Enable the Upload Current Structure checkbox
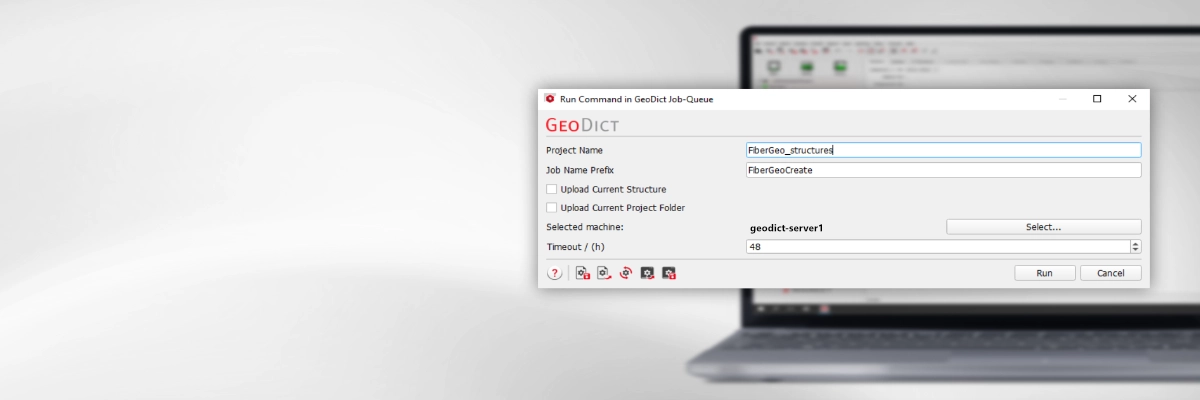This screenshot has height=400, width=1200. point(551,189)
